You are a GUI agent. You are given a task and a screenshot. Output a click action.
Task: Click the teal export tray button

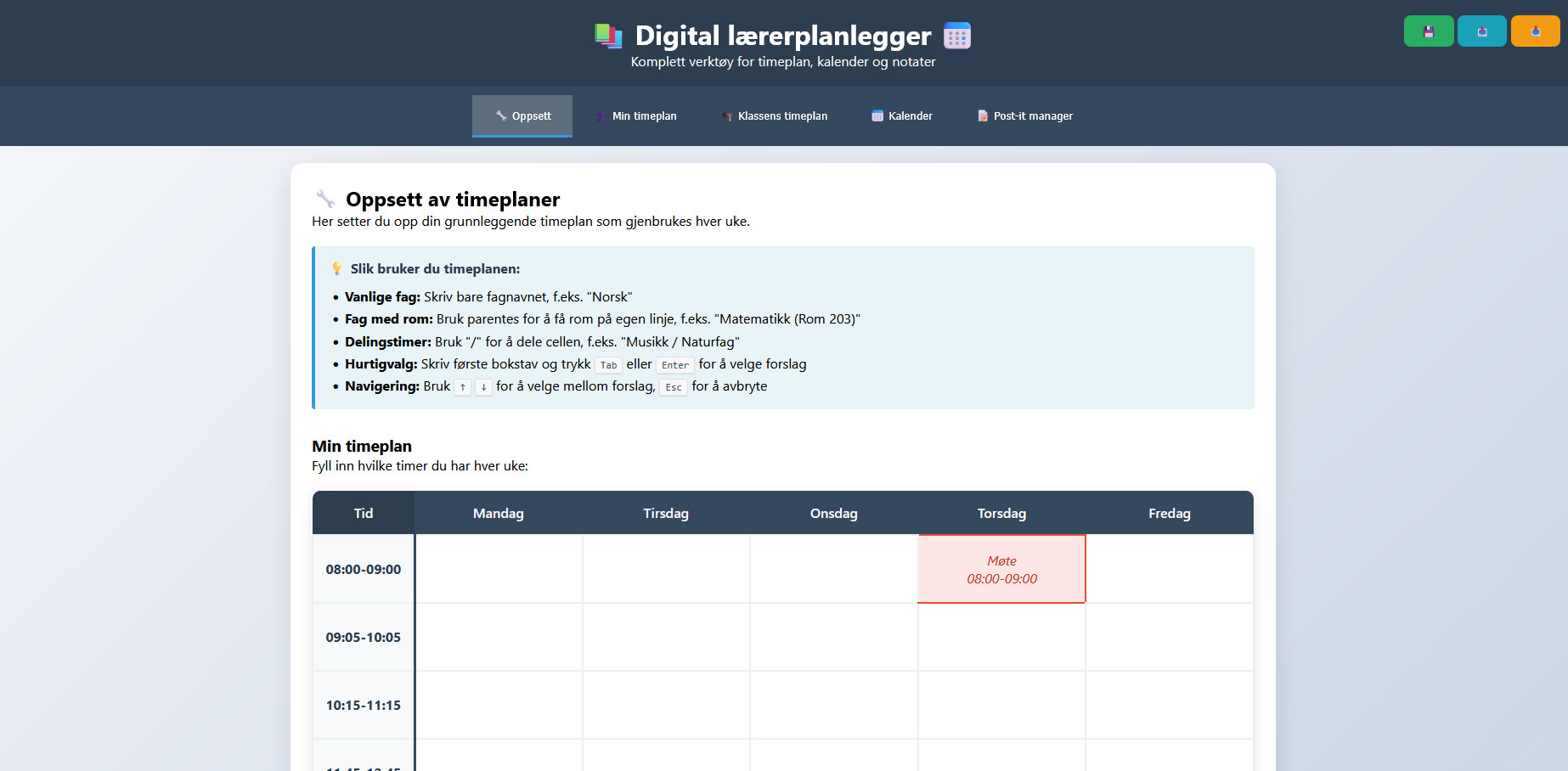pyautogui.click(x=1482, y=31)
